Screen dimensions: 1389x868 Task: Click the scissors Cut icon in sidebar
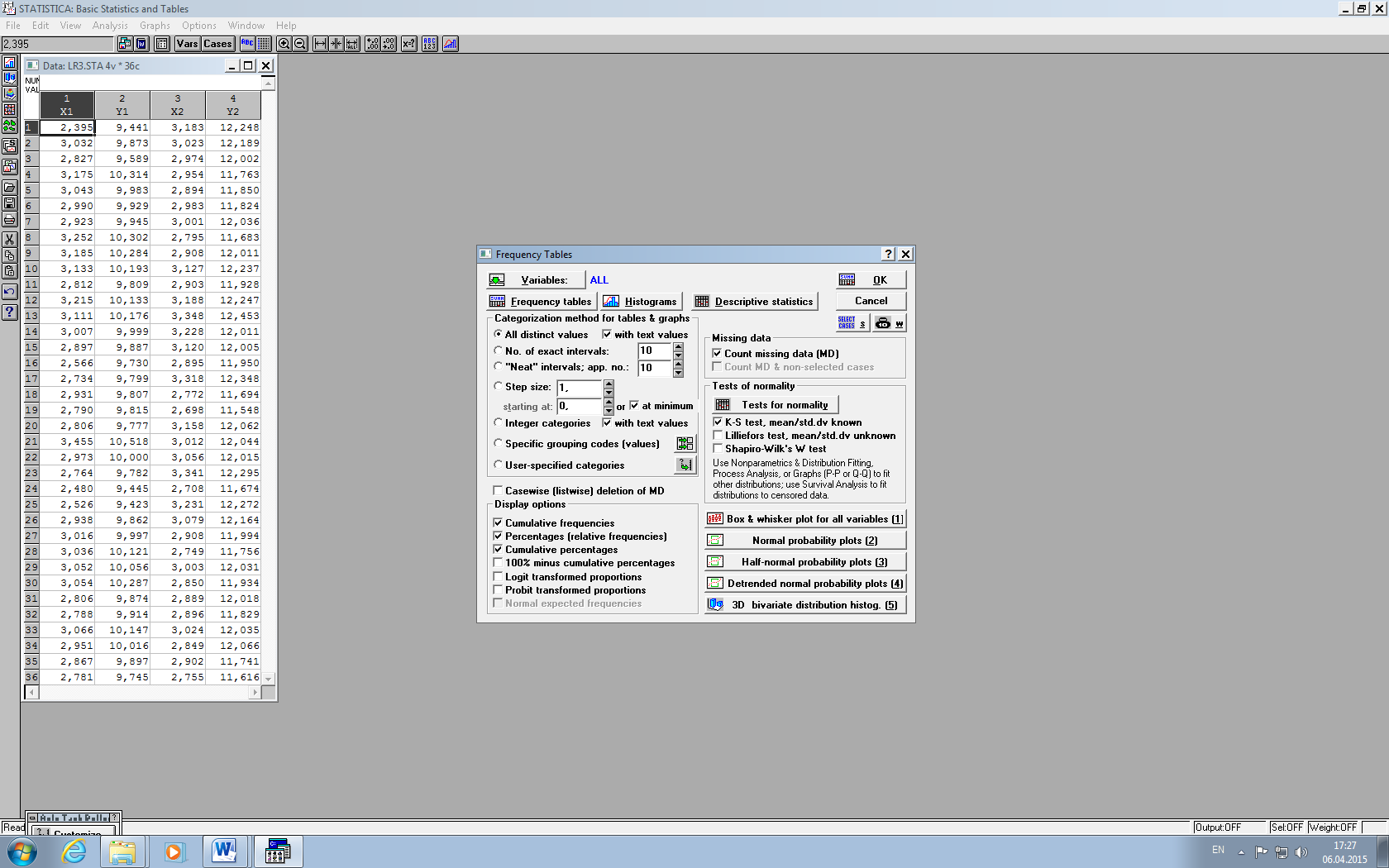[x=9, y=240]
